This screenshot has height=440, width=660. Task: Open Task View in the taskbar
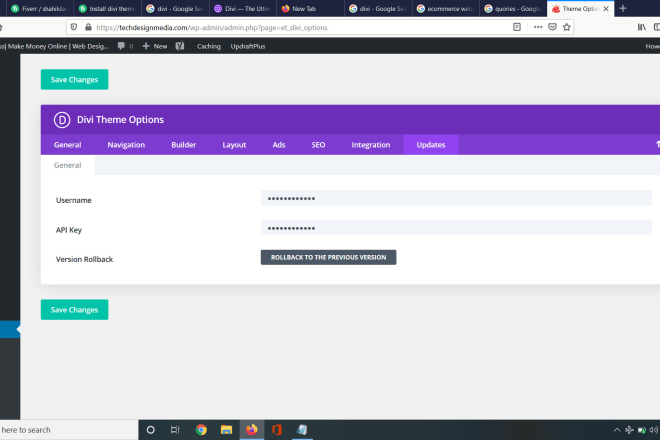point(175,430)
